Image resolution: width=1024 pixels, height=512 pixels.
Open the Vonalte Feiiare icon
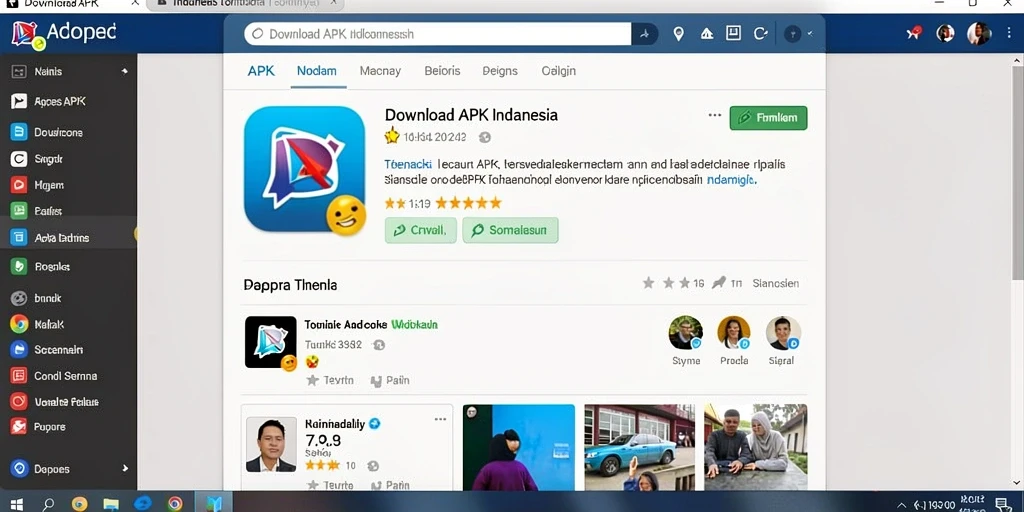[19, 402]
